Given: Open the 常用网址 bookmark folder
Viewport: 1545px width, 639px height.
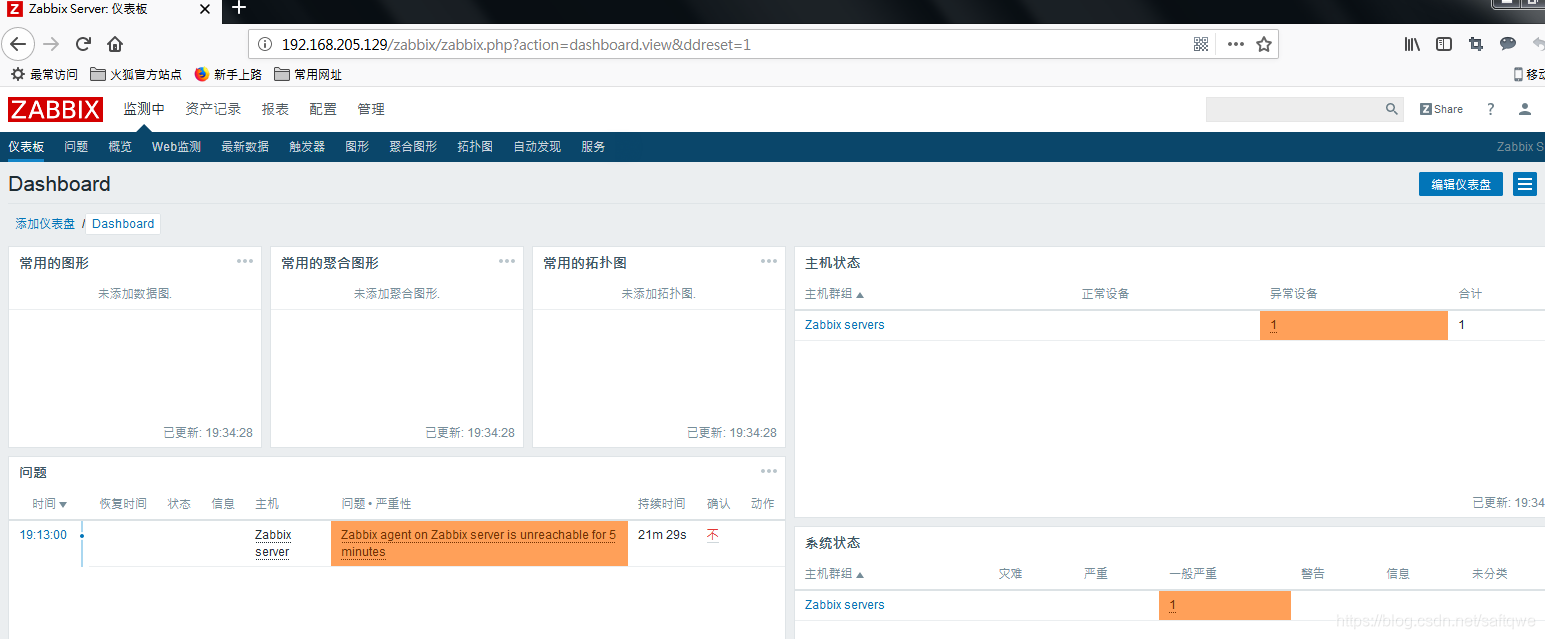Looking at the screenshot, I should pos(308,74).
